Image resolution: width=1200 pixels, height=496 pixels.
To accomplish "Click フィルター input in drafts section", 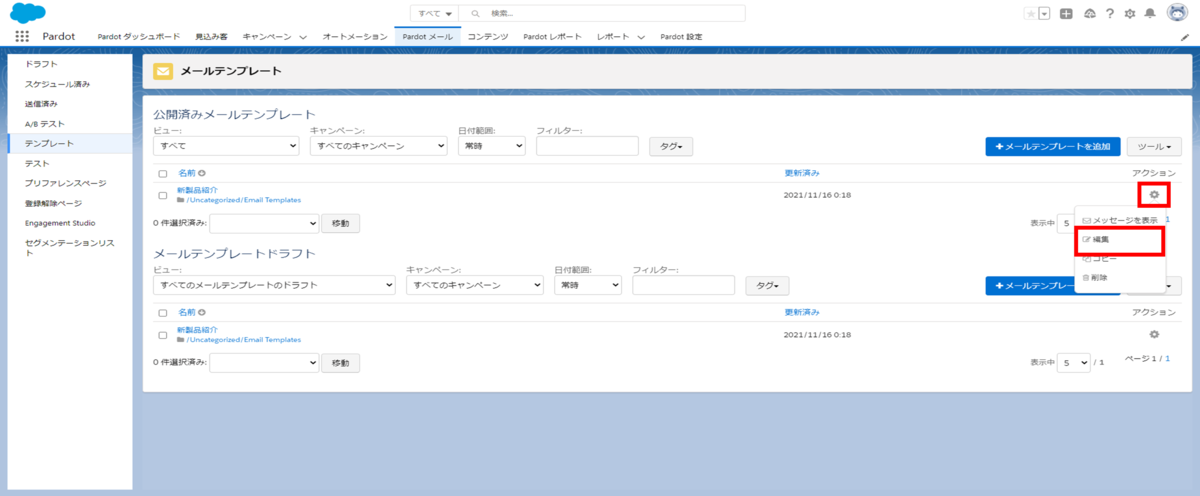I will point(683,285).
